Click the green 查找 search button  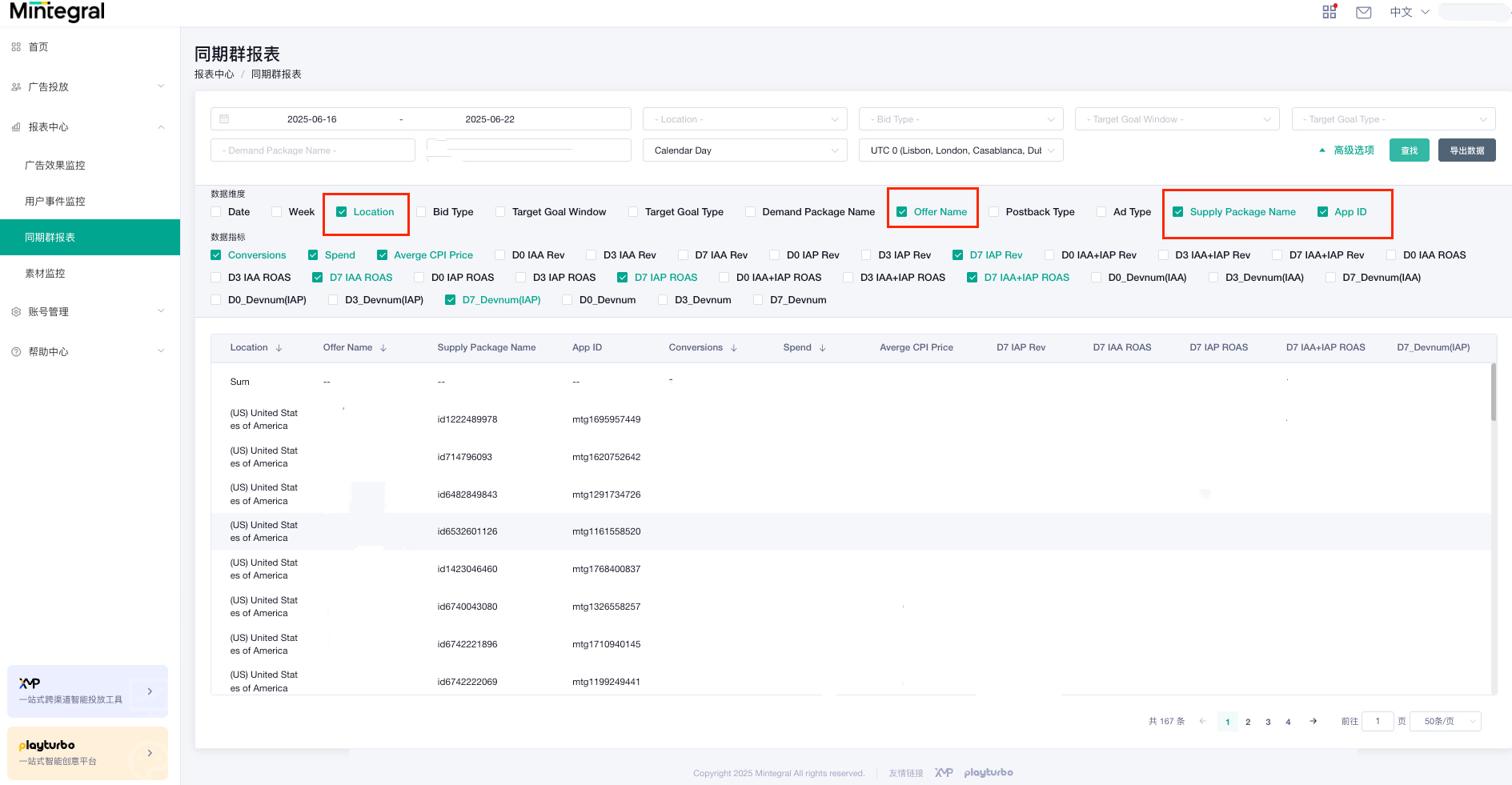pos(1409,150)
